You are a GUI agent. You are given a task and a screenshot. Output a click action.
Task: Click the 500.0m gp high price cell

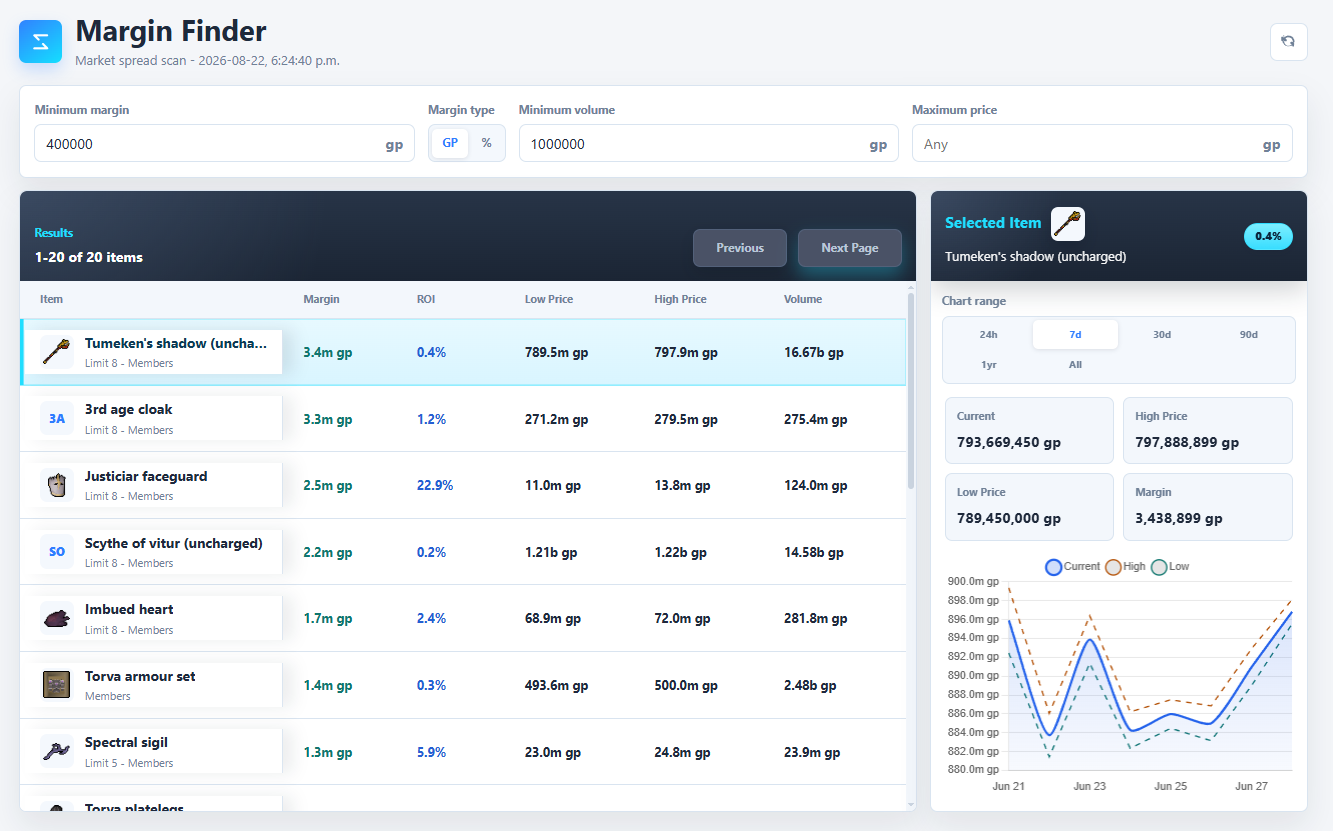pos(686,685)
